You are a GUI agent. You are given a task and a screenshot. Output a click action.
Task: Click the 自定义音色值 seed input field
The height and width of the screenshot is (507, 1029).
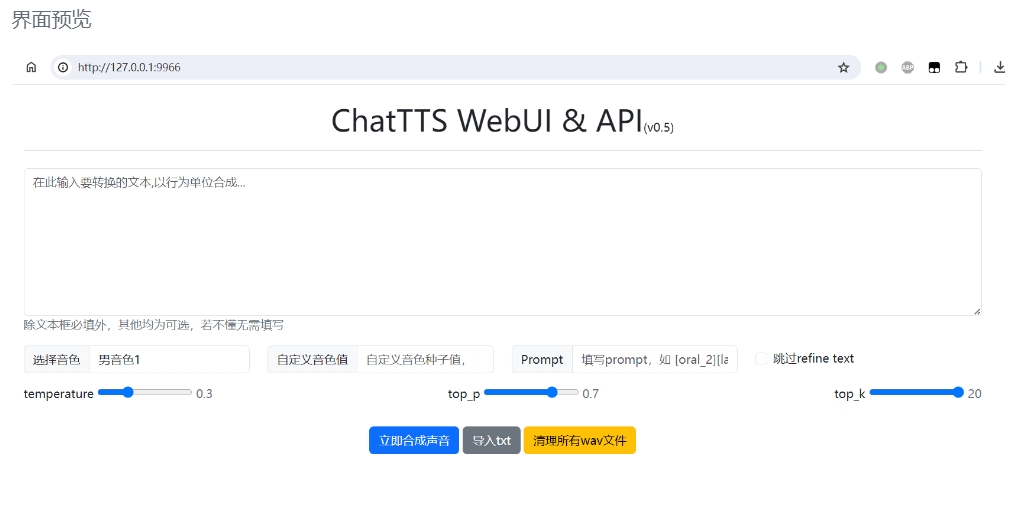click(425, 360)
